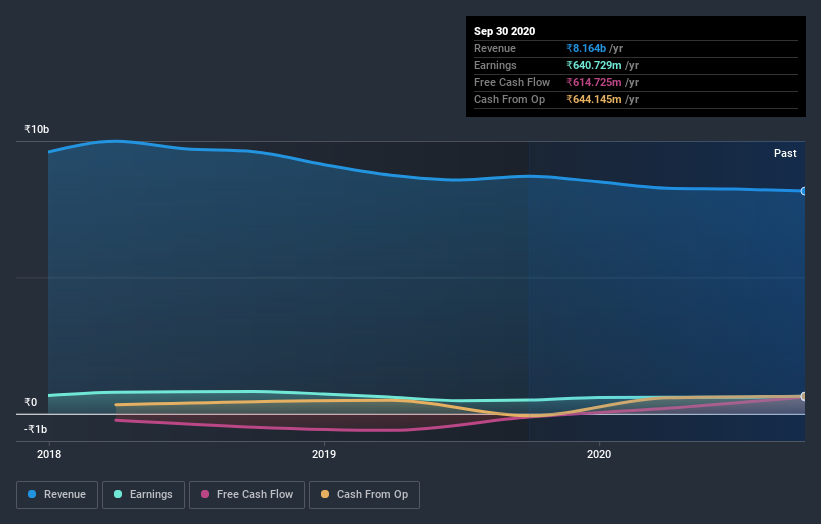The width and height of the screenshot is (821, 524).
Task: Click the Free Cash Flow label in tooltip
Action: tap(512, 82)
